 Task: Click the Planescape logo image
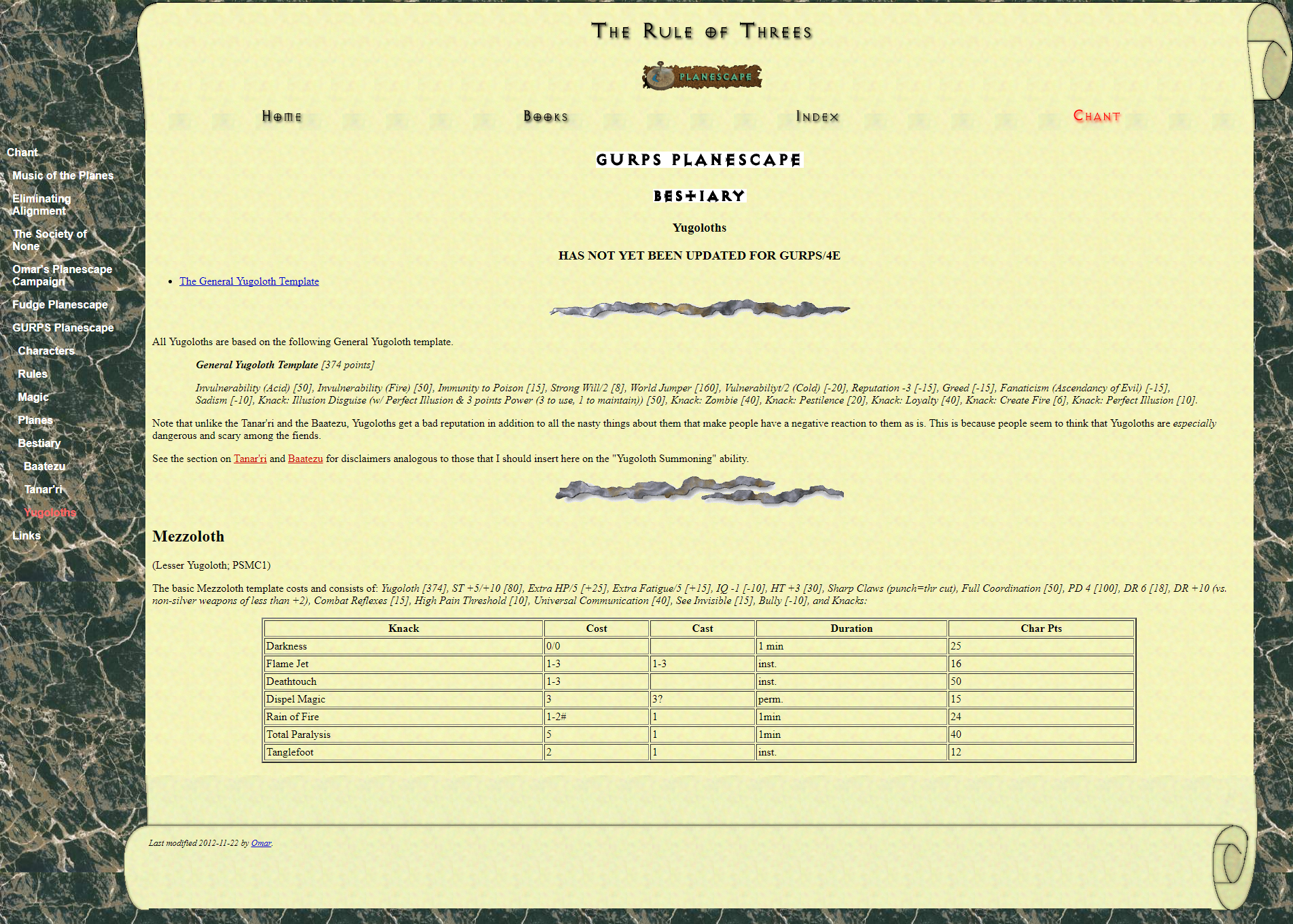[x=701, y=76]
